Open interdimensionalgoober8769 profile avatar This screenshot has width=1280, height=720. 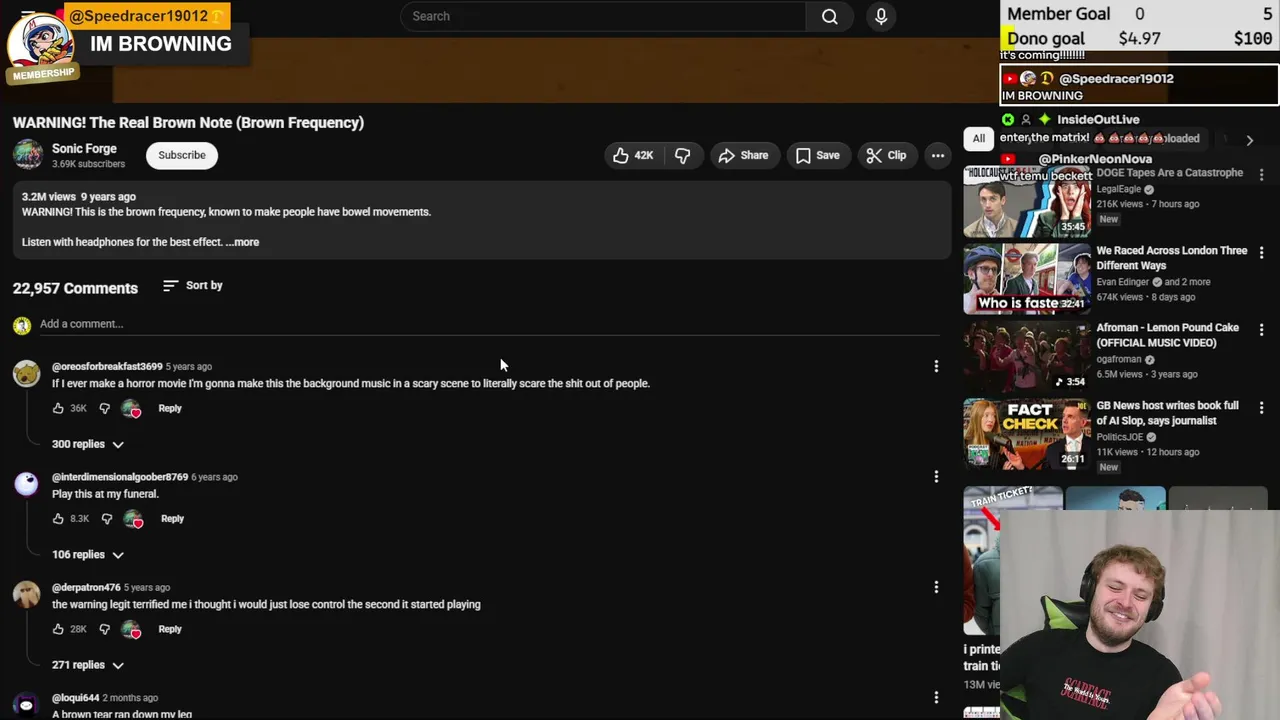tap(26, 484)
